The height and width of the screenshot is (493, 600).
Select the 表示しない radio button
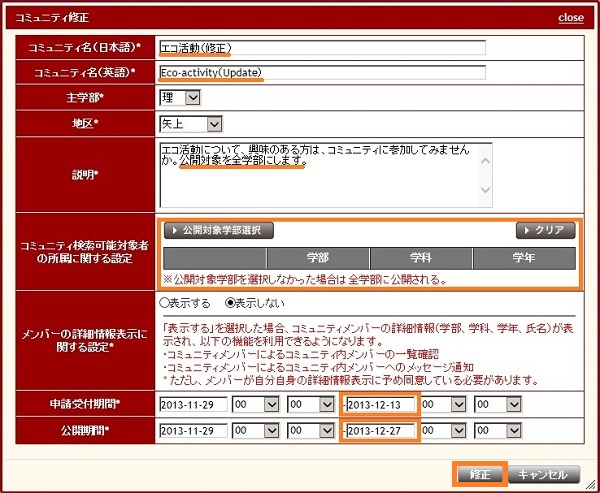point(231,301)
